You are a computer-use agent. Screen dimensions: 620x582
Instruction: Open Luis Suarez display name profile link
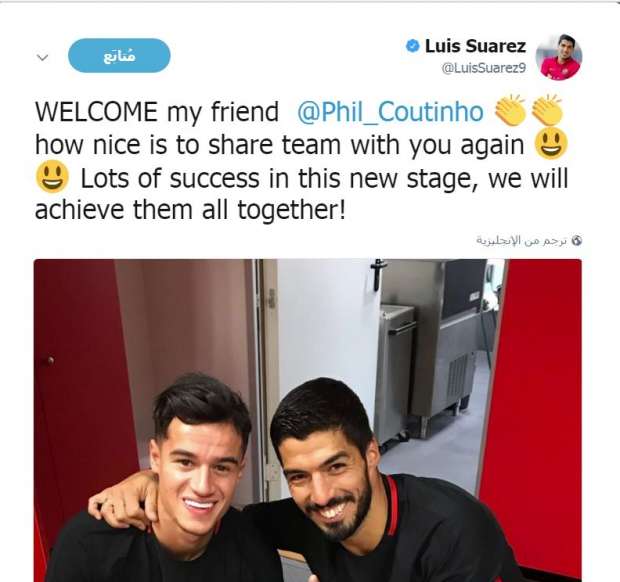pos(475,46)
